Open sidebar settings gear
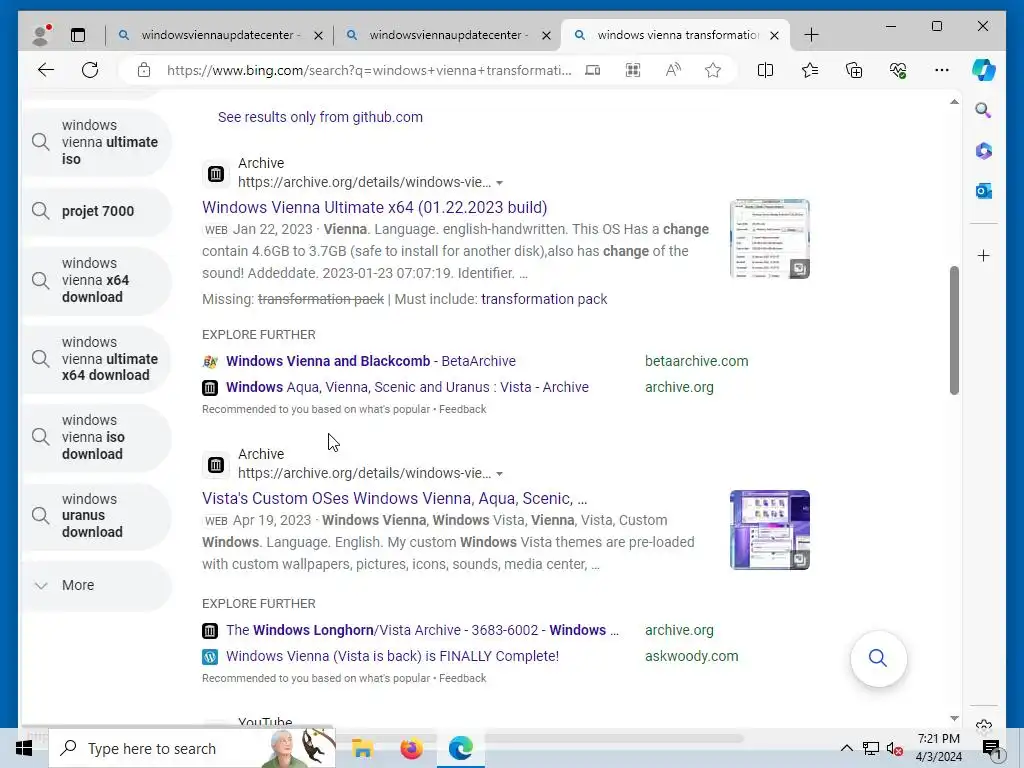 (984, 724)
